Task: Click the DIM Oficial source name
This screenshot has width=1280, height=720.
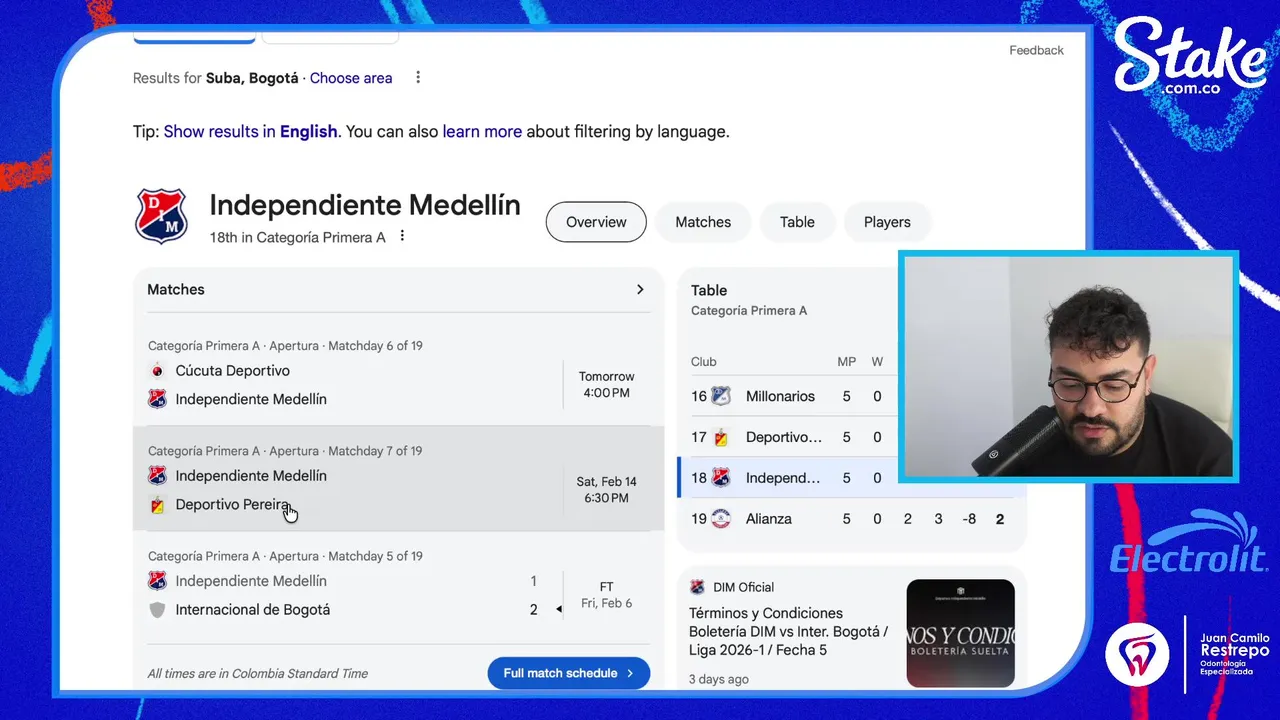Action: pos(743,587)
